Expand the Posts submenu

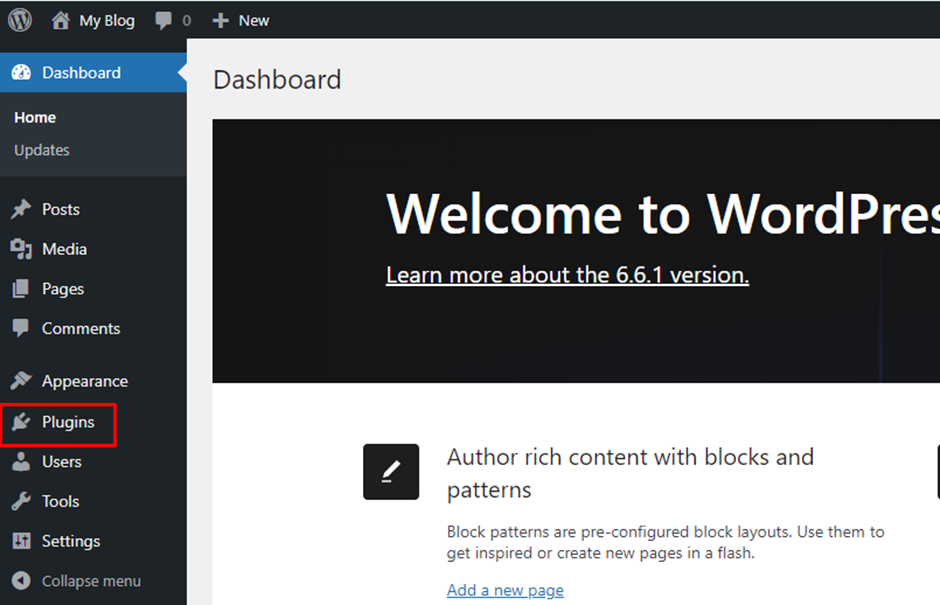(62, 209)
